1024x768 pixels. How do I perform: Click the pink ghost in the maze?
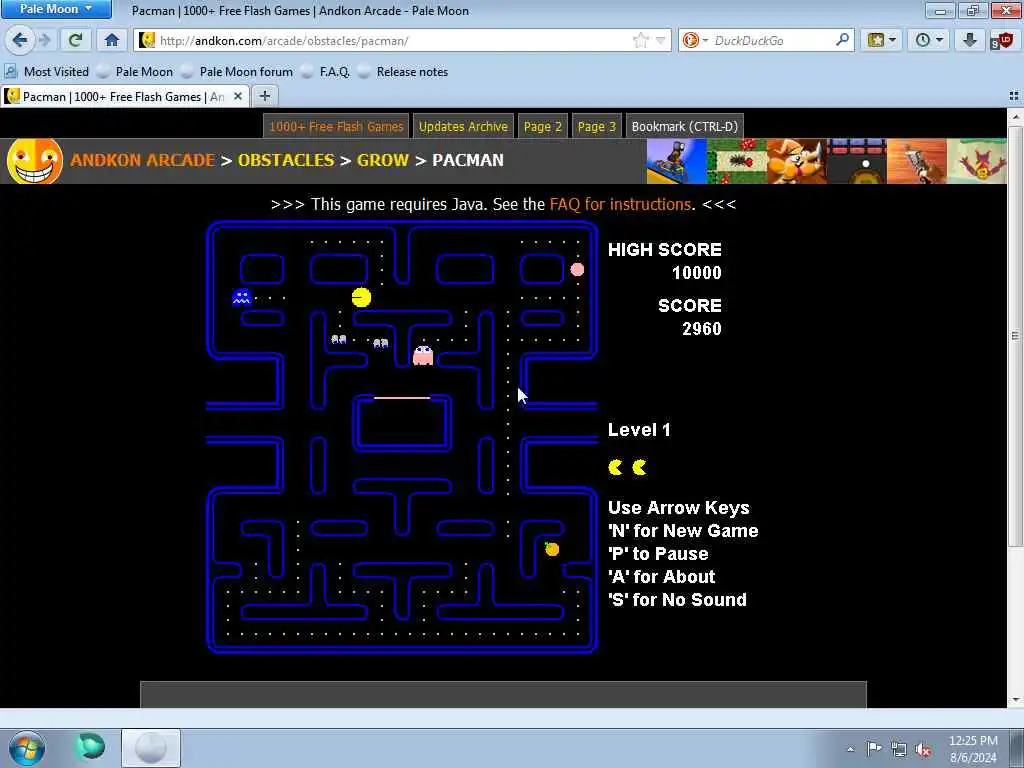(423, 356)
